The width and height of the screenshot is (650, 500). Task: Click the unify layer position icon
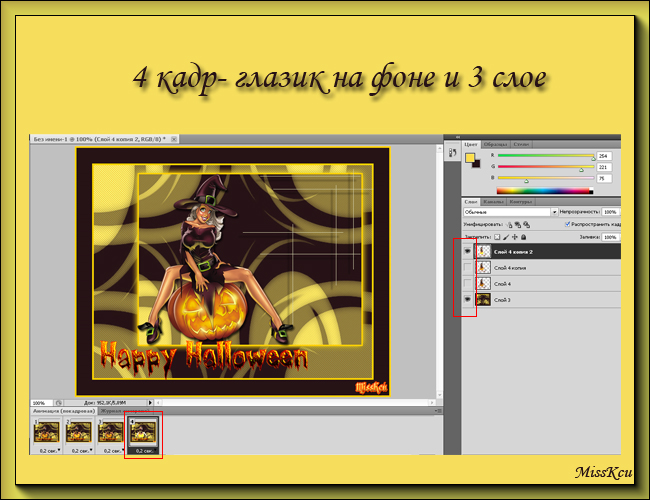pos(509,225)
